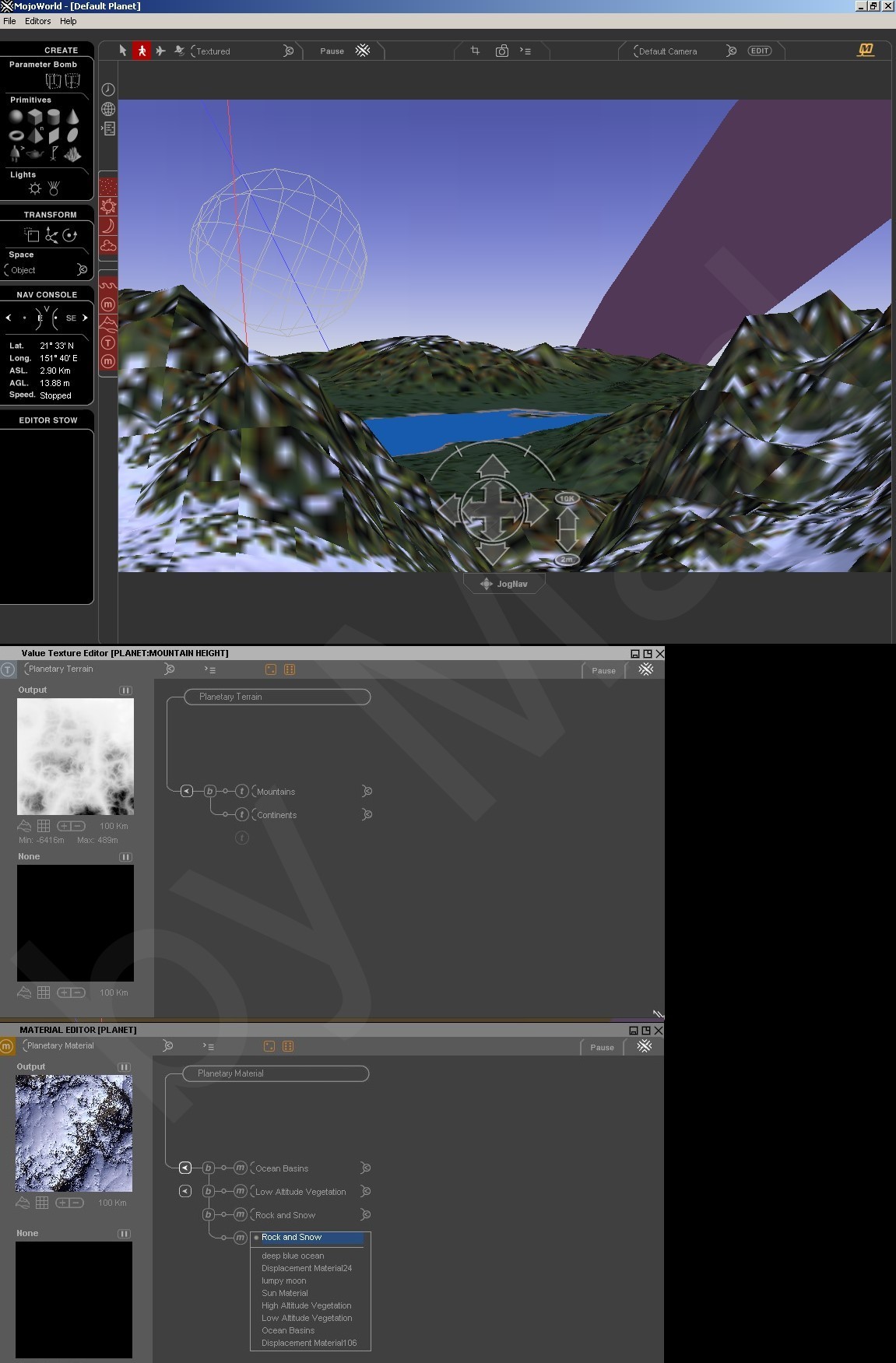Viewport: 896px width, 1363px height.
Task: Click the camera snapshot icon
Action: [x=502, y=51]
